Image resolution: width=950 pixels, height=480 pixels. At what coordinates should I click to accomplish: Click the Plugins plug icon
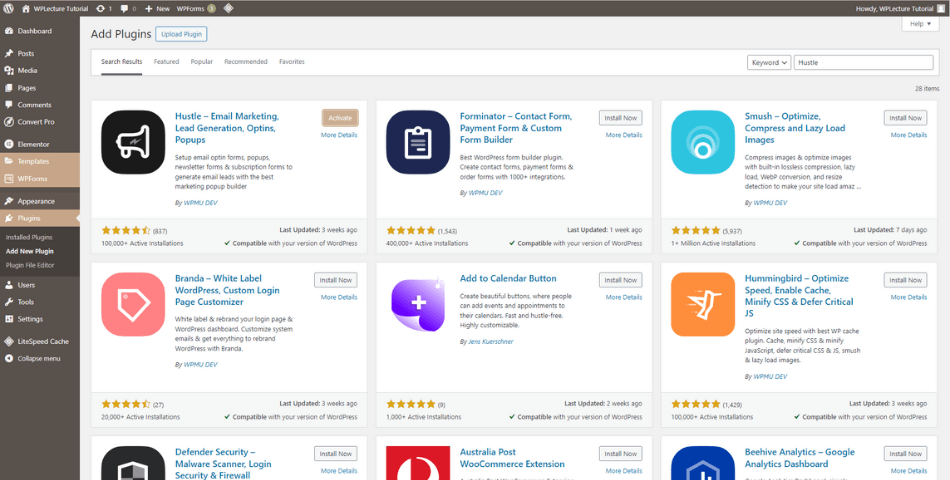[x=9, y=218]
